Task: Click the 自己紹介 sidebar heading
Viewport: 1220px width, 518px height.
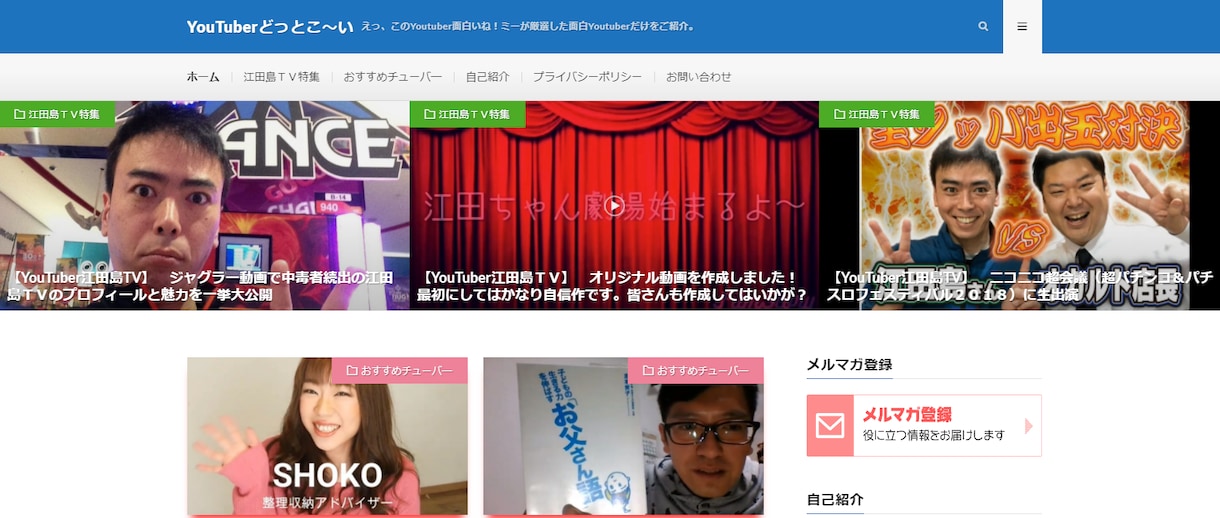Action: [x=835, y=499]
